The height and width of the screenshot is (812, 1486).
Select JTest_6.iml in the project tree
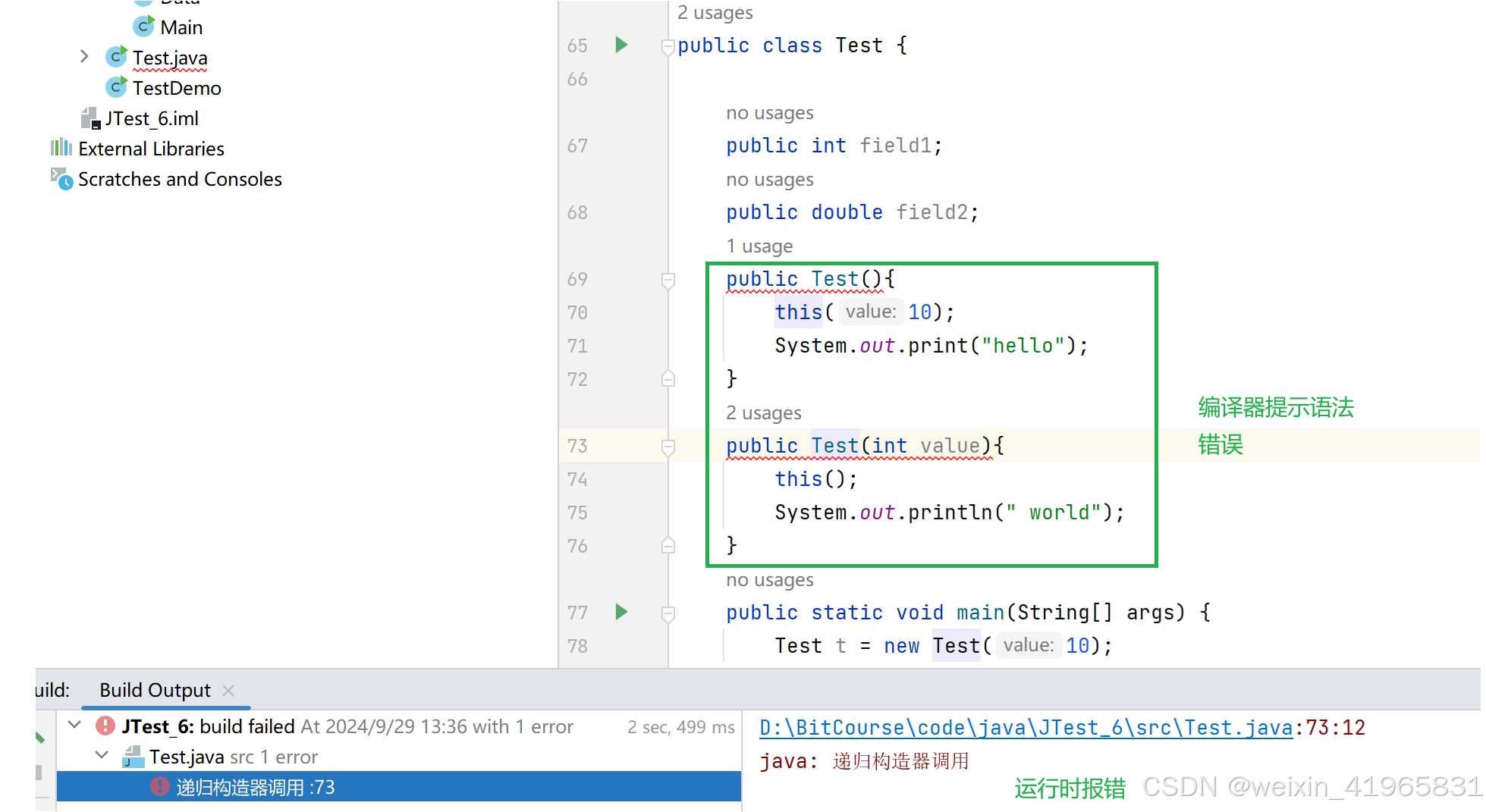152,118
